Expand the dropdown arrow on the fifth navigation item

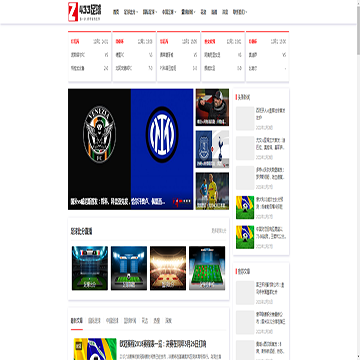[x=195, y=12]
